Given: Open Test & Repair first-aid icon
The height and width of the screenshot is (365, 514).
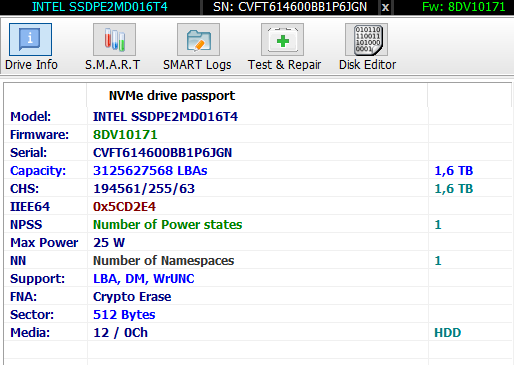Looking at the screenshot, I should click(282, 39).
